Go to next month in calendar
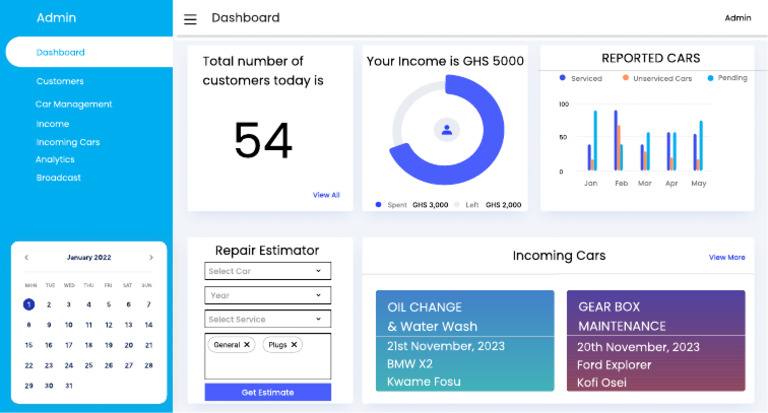This screenshot has width=768, height=413. 151,257
